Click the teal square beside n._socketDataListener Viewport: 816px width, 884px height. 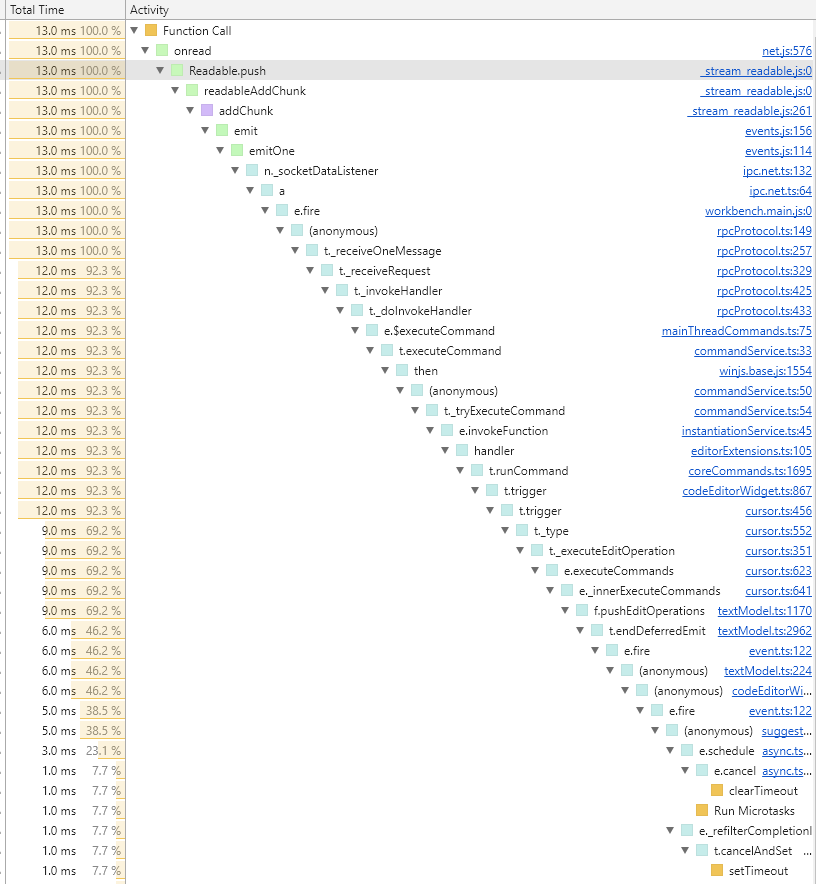[x=252, y=170]
